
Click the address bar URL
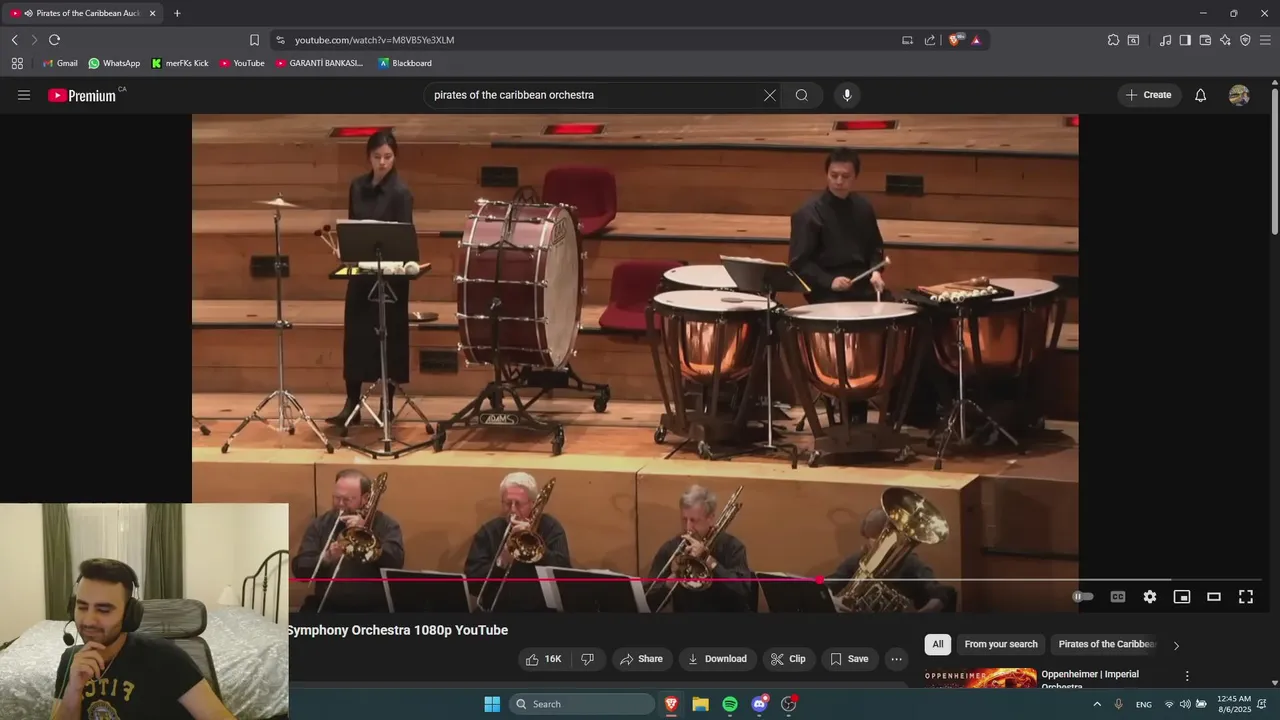(375, 40)
